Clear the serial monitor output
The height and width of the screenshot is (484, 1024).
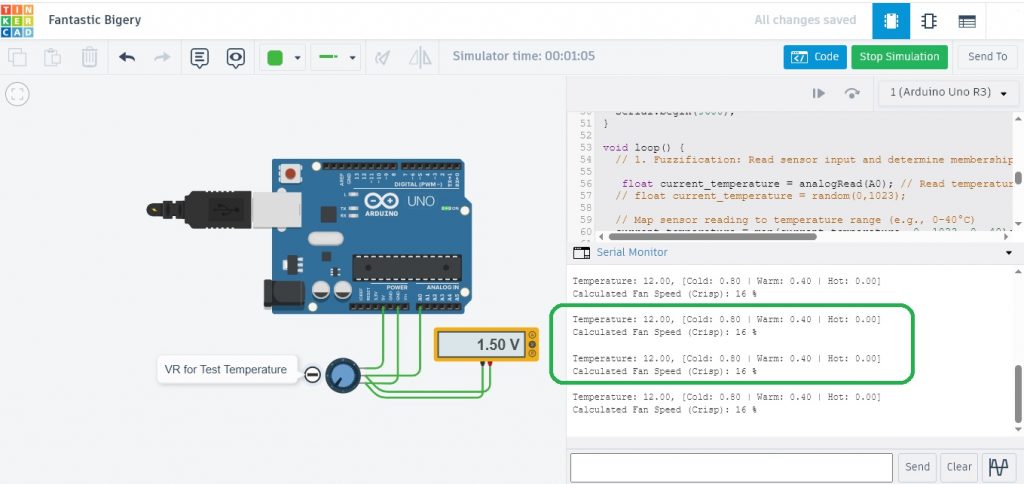959,467
